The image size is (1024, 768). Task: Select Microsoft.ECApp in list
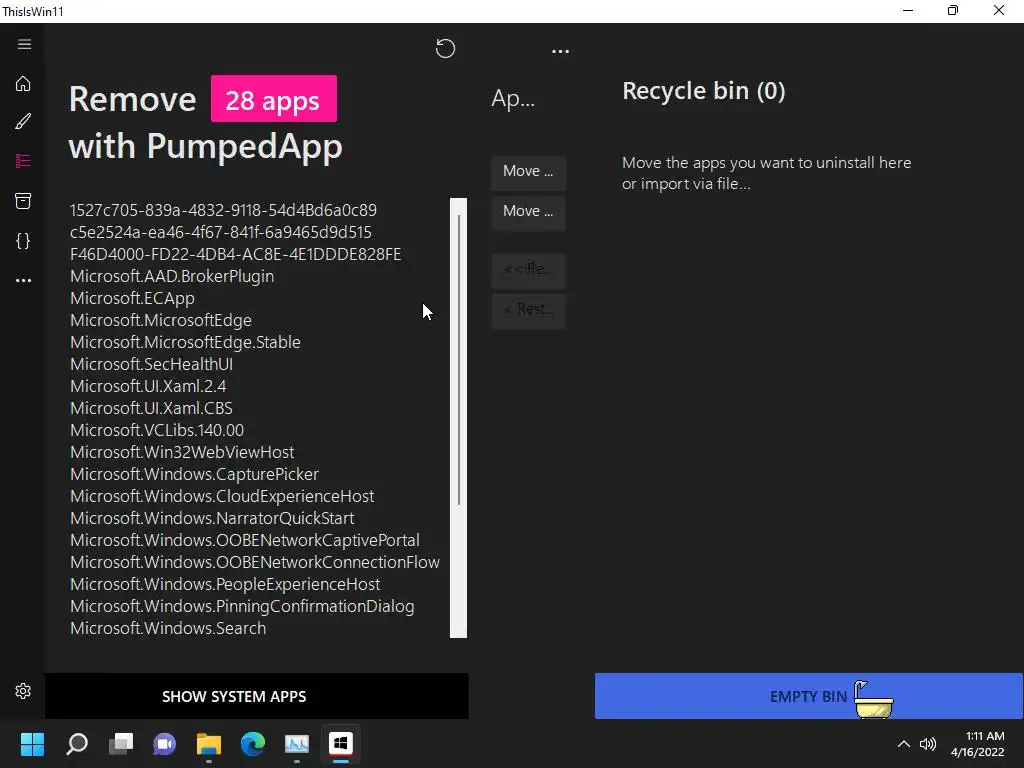(132, 298)
